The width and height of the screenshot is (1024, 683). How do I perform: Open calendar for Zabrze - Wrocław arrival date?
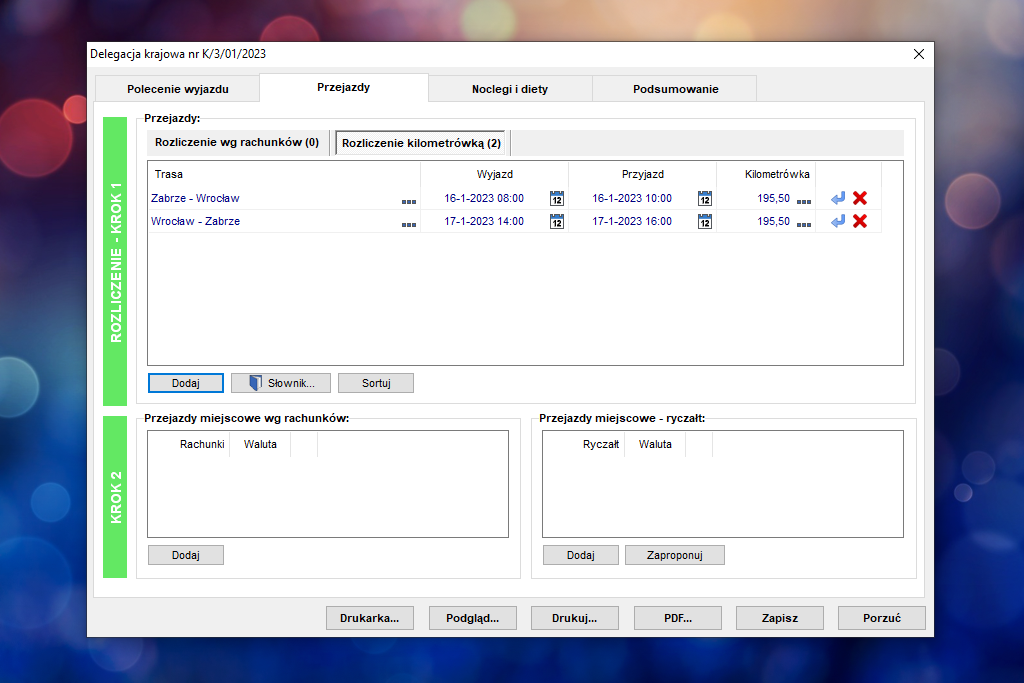(x=705, y=199)
